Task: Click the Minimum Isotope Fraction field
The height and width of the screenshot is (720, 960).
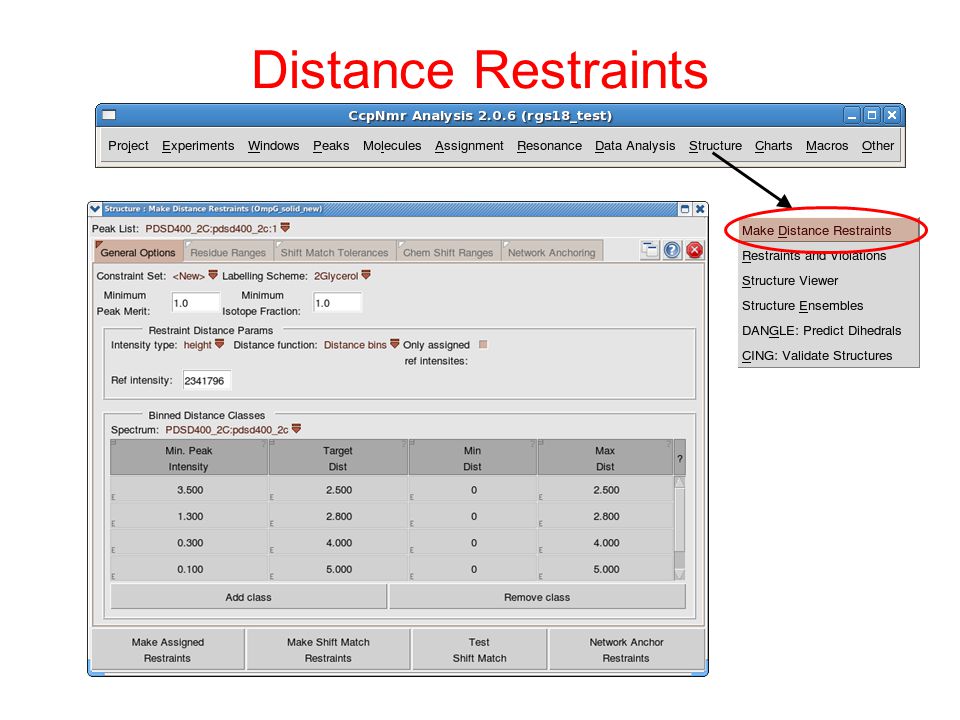Action: point(337,303)
